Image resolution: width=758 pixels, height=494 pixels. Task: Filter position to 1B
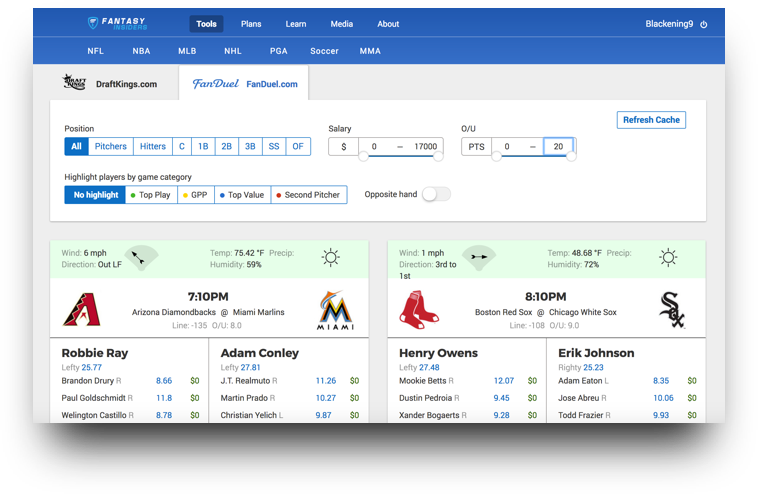point(203,146)
